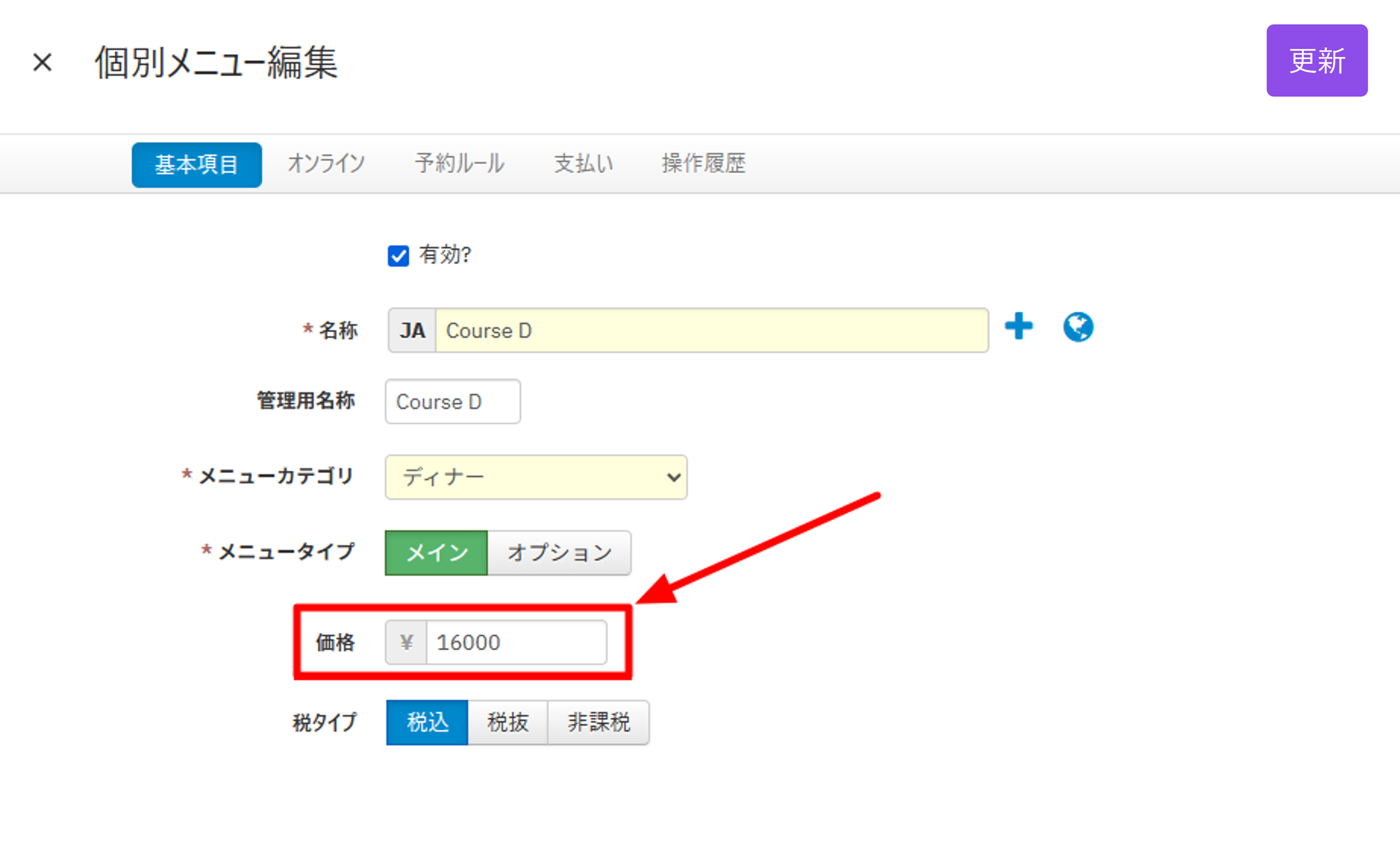Choose 非課税 tax type
This screenshot has width=1400, height=865.
click(x=599, y=723)
